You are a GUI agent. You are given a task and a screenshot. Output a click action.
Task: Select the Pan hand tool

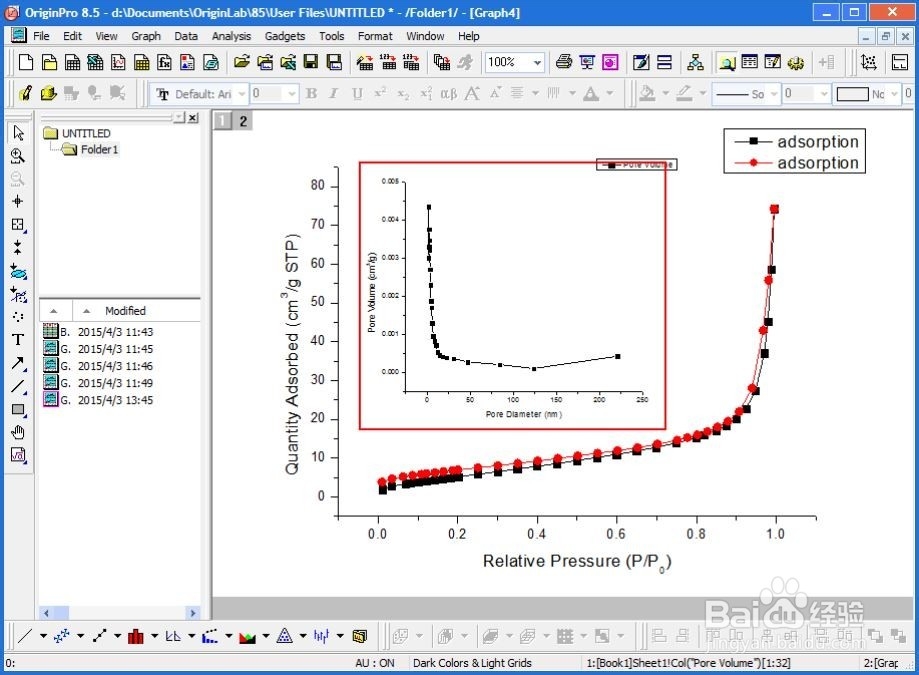18,432
